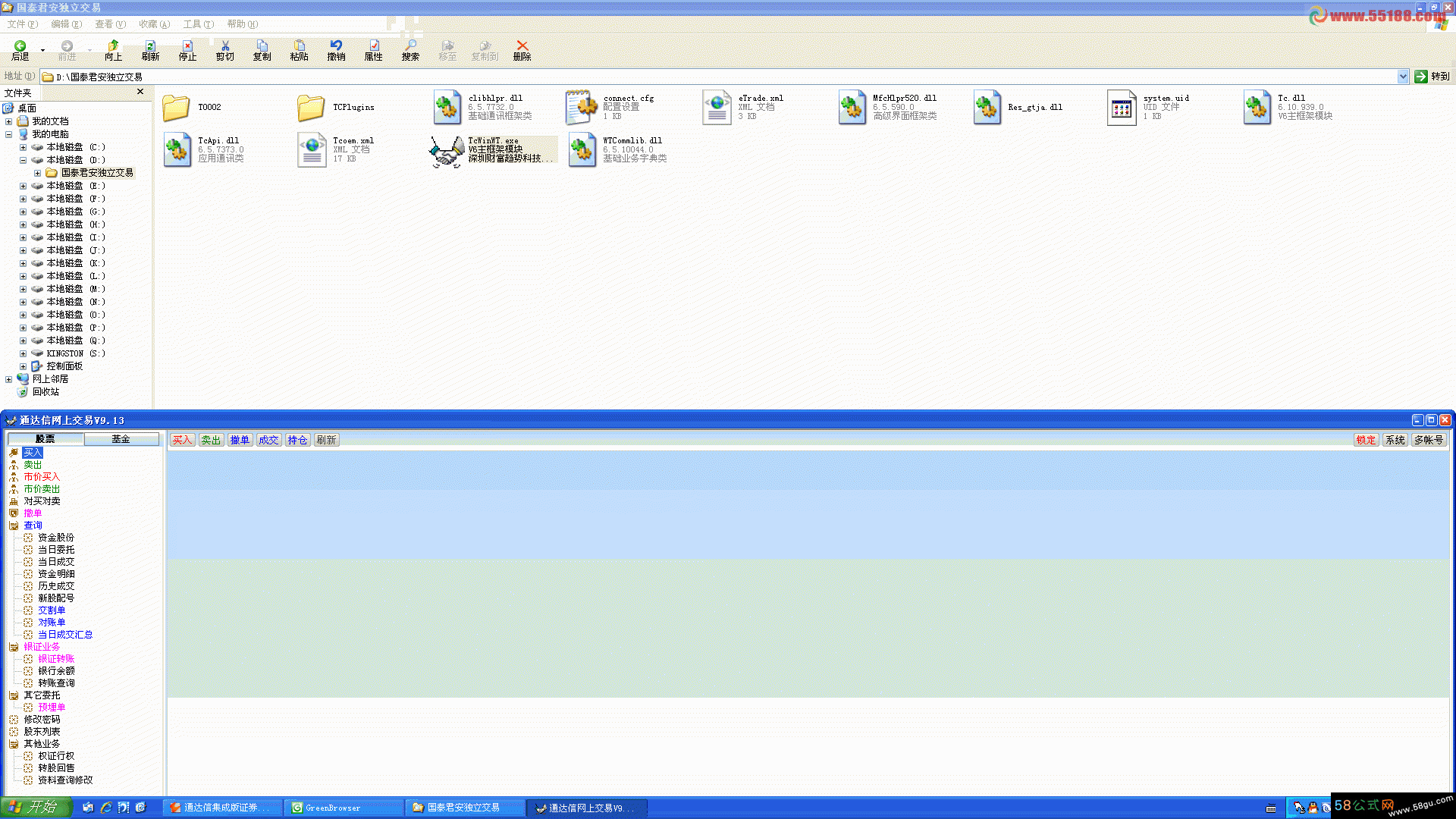1456x819 pixels.
Task: Select 资金股份 in the query tree
Action: pos(56,538)
